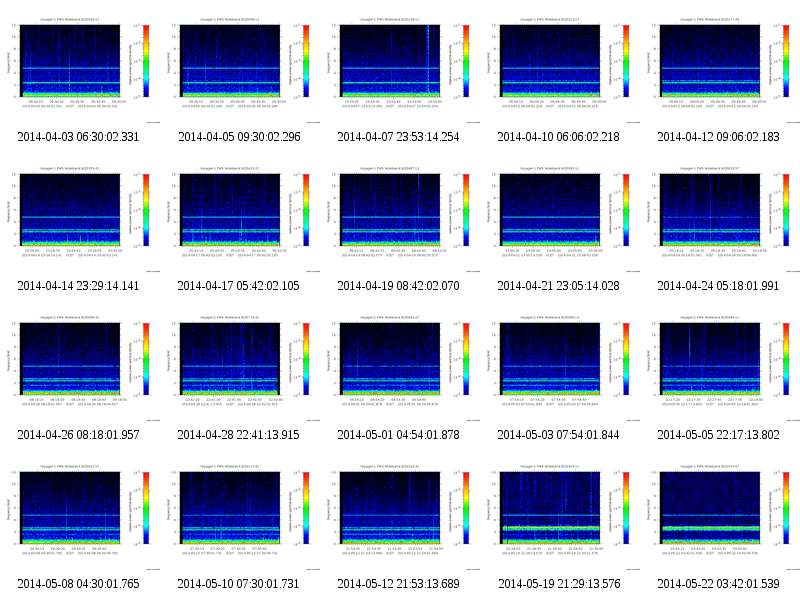Open the 2014-04-12 09:06:02.183 spectrogram thumbnail
Viewport: 800px width, 596px height.
[720, 66]
